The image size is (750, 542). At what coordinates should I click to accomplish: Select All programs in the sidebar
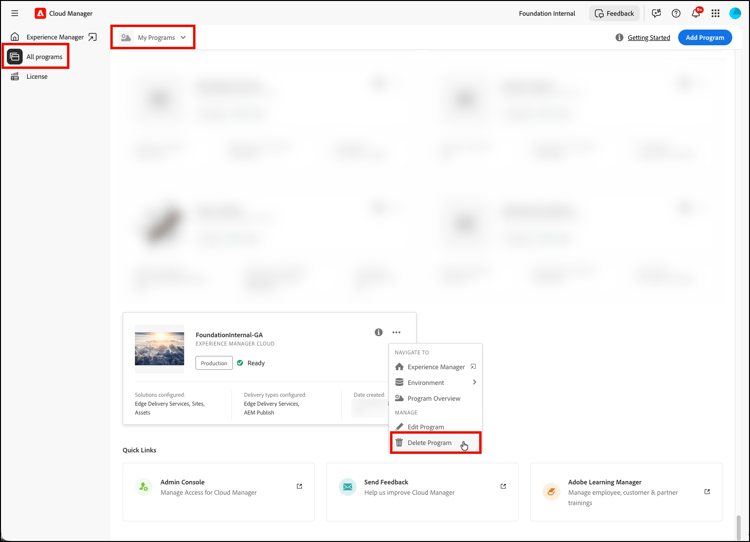35,56
